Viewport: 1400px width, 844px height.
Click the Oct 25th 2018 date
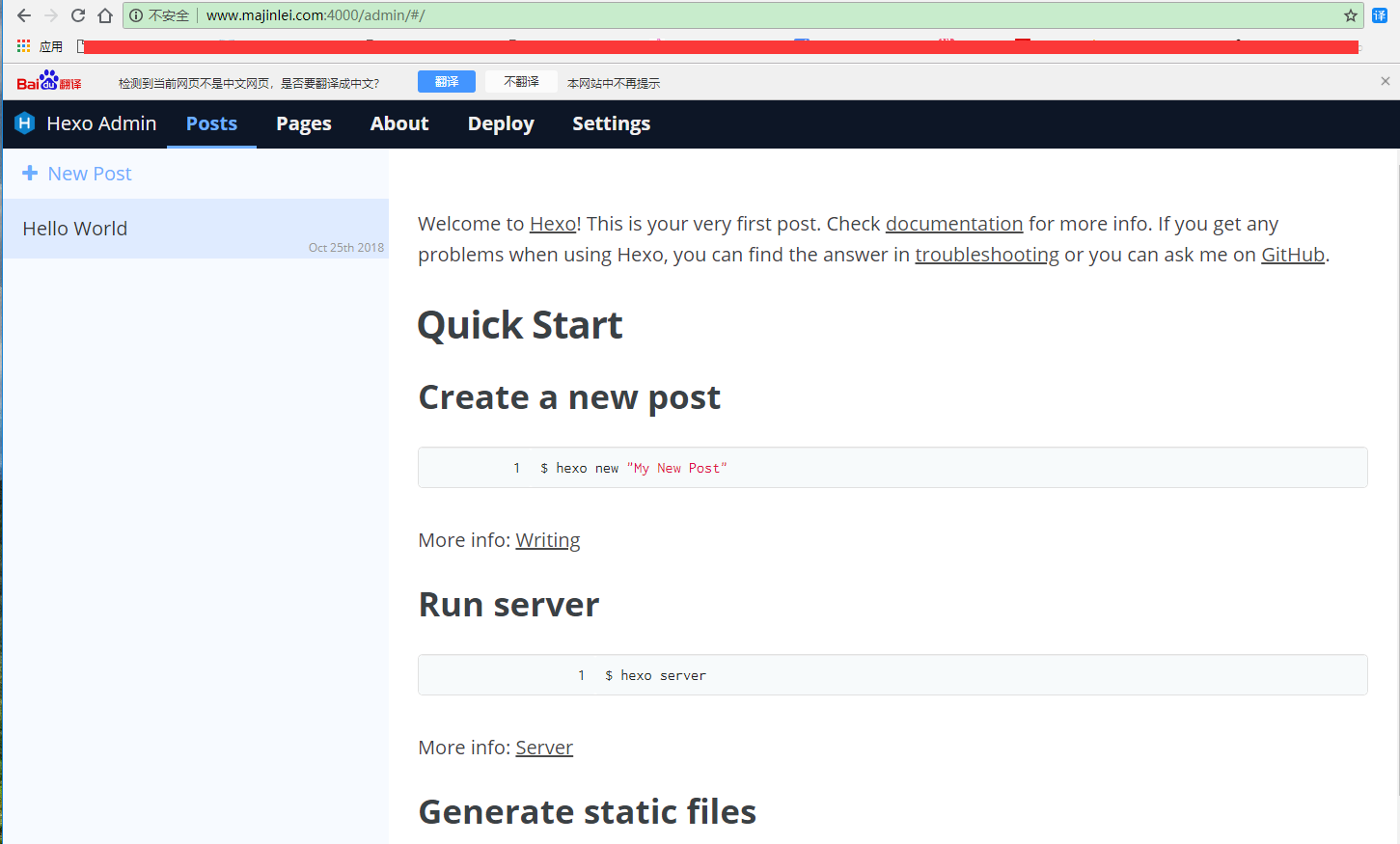(x=346, y=248)
